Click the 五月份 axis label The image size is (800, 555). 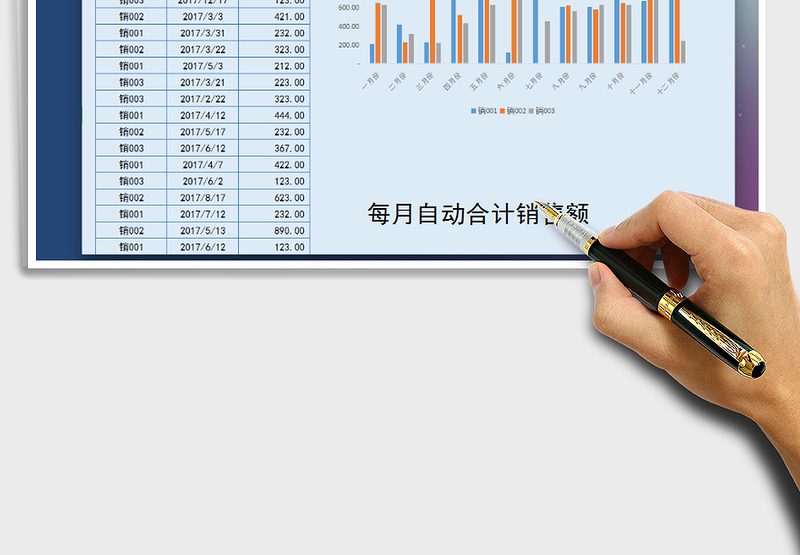point(479,81)
